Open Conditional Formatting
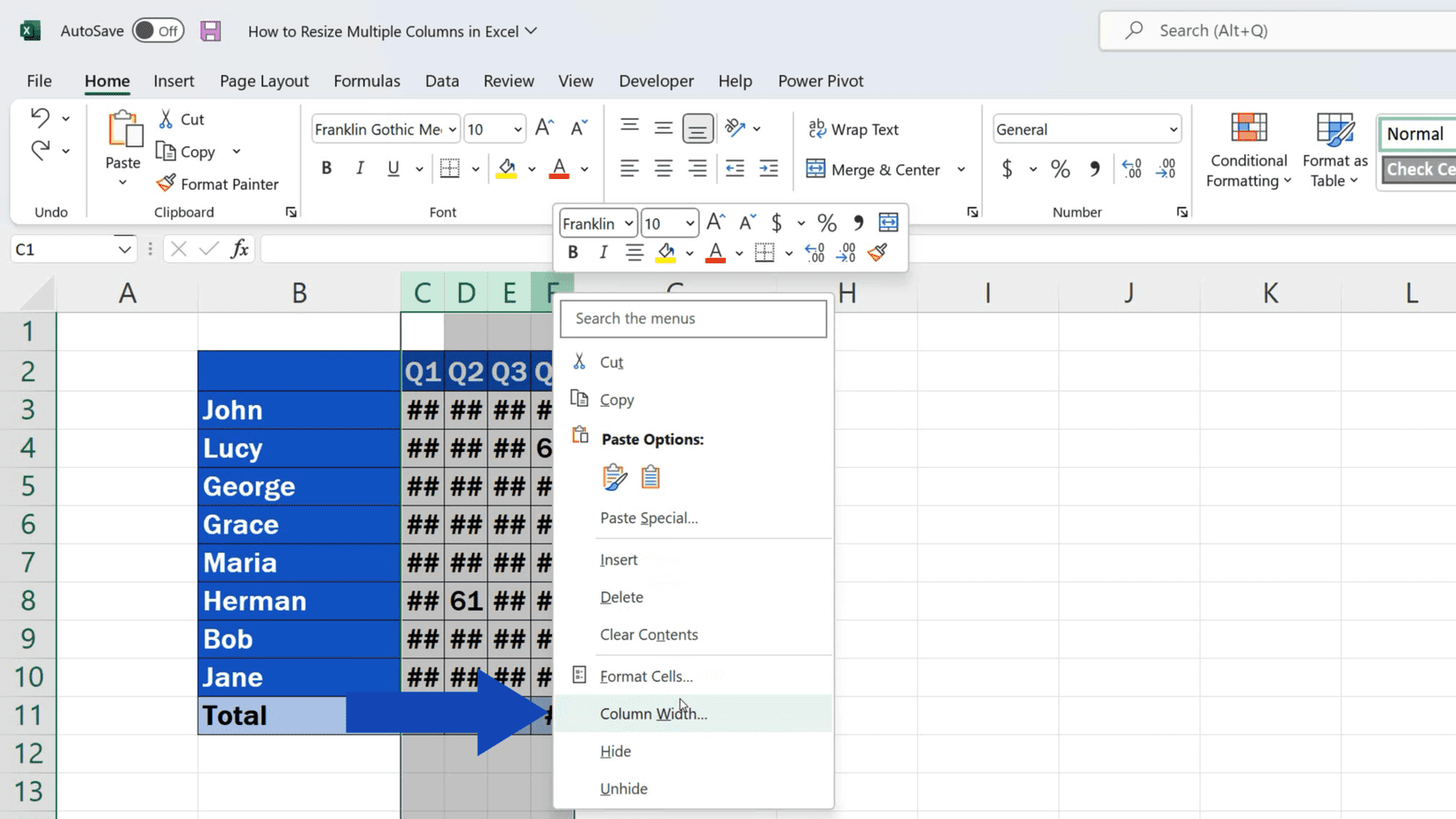The width and height of the screenshot is (1456, 819). 1248,149
